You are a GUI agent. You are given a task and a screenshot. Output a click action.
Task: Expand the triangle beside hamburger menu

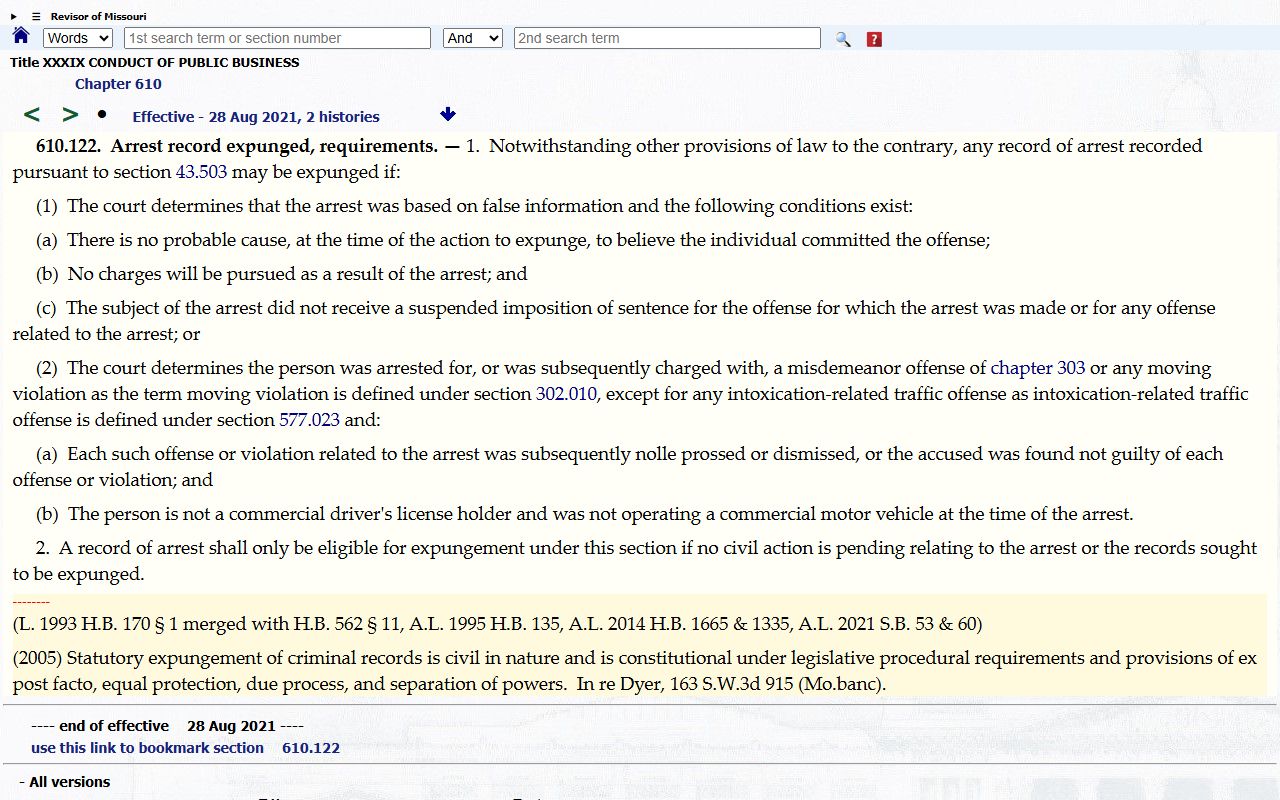tap(14, 16)
